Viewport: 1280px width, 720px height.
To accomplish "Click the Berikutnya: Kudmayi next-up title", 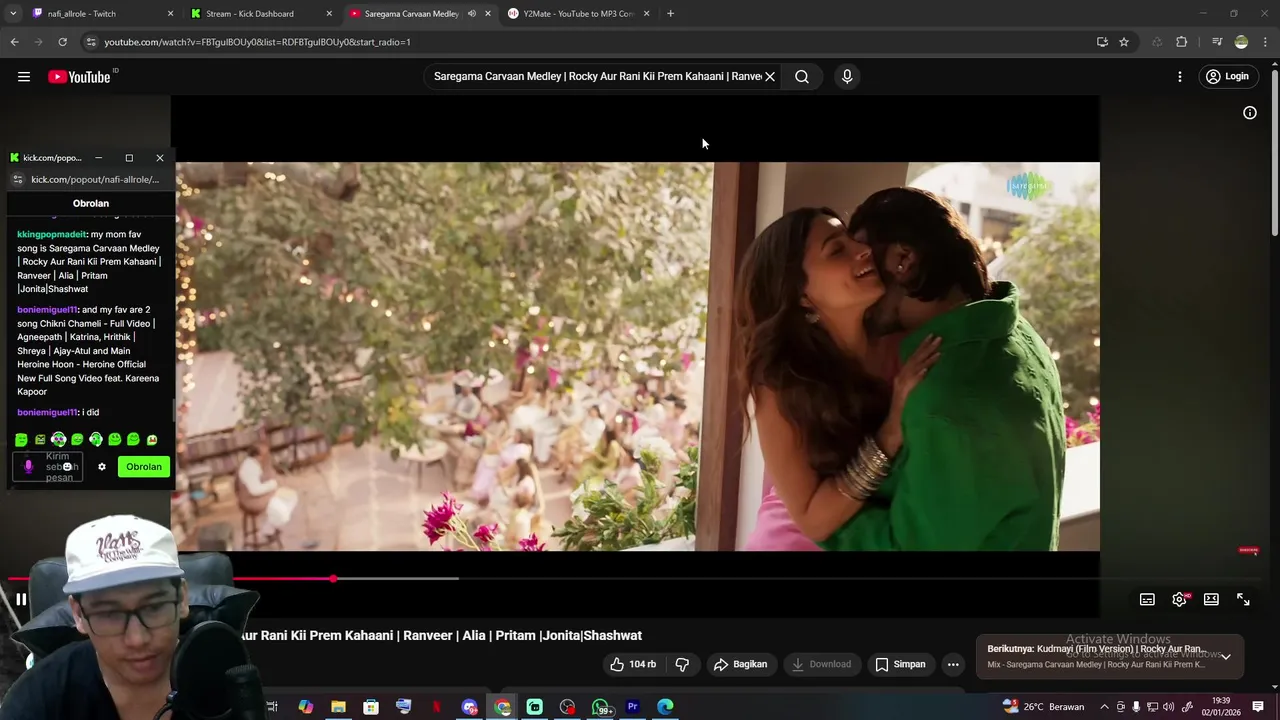I will tap(1096, 649).
